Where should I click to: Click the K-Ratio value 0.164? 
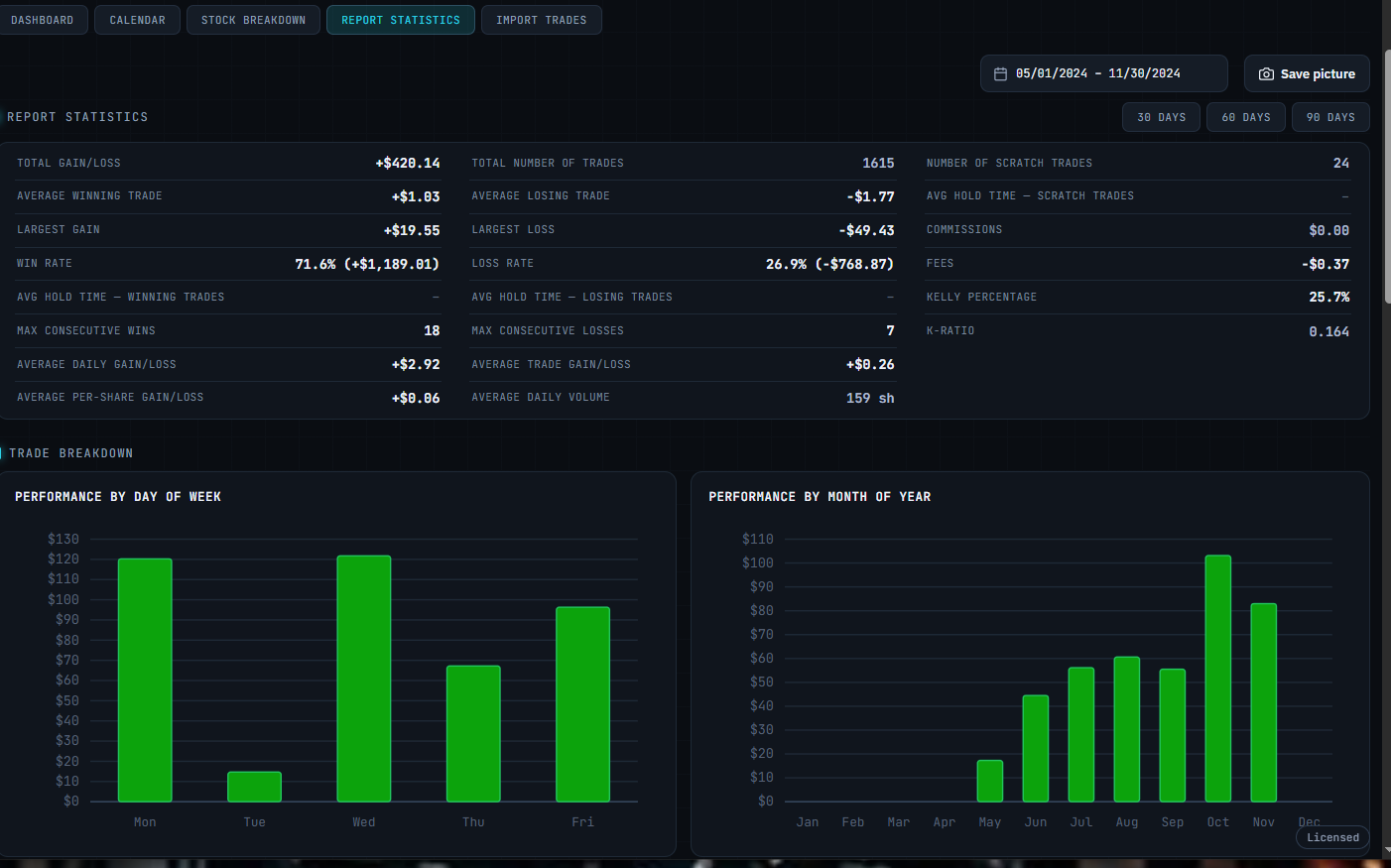tap(1329, 331)
